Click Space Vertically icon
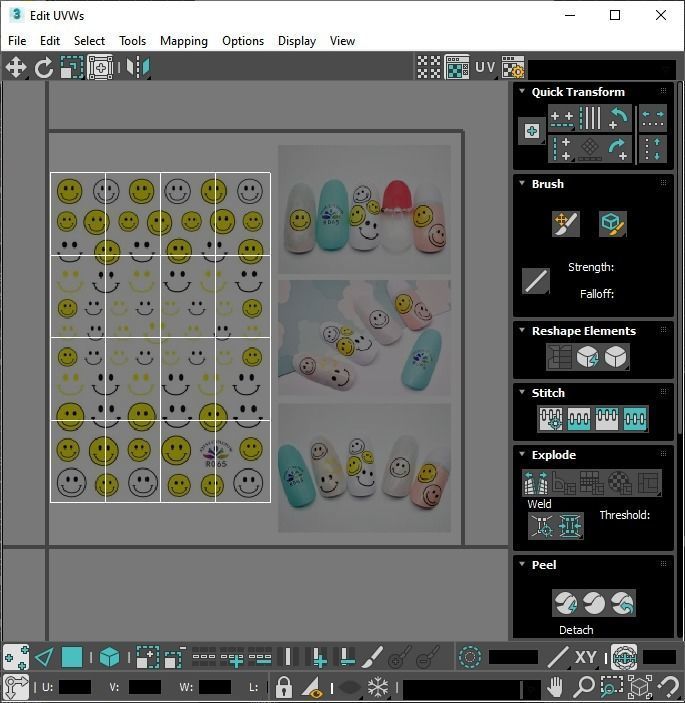The width and height of the screenshot is (685, 703). coord(653,149)
